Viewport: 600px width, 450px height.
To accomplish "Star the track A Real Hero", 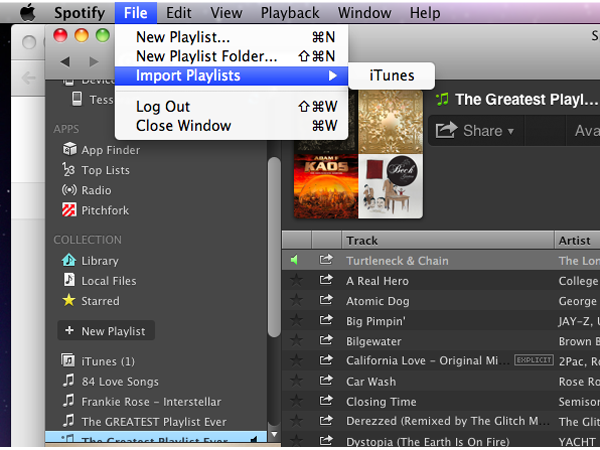I will pos(296,280).
